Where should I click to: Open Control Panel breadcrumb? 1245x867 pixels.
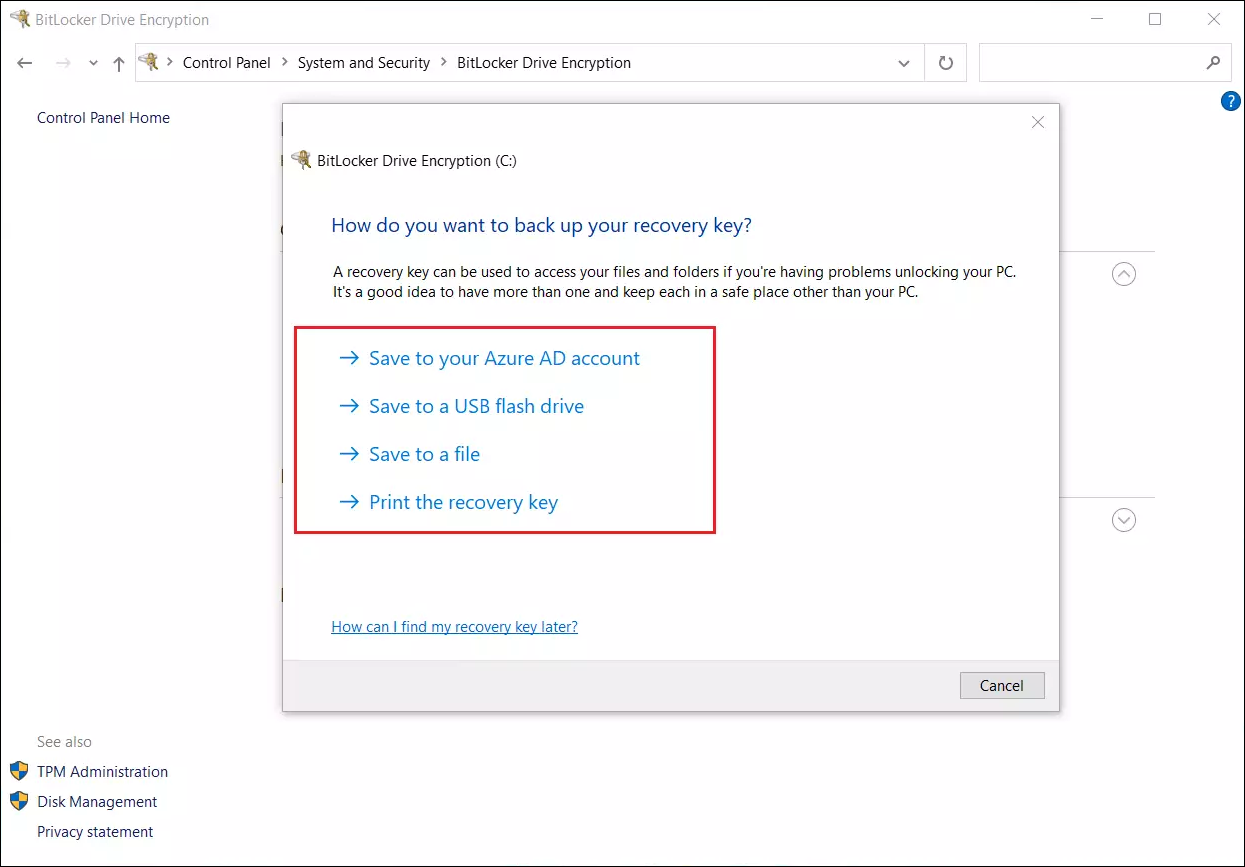tap(226, 62)
